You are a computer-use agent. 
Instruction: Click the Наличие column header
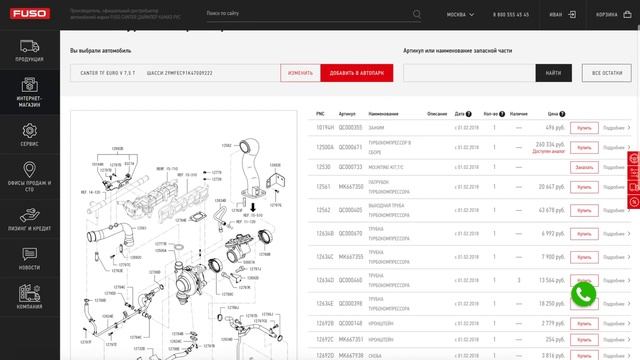(x=519, y=114)
